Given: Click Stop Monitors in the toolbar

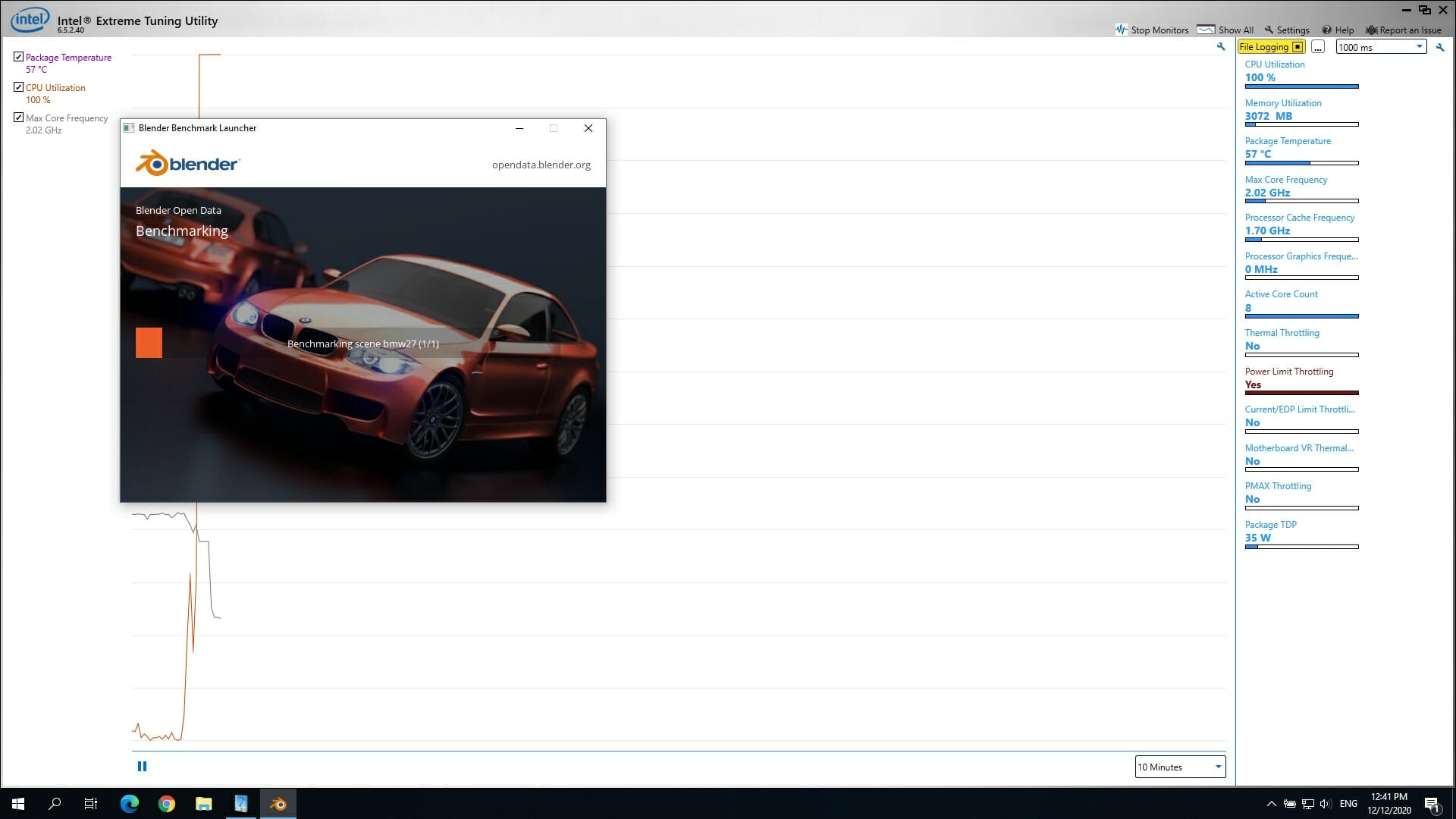Looking at the screenshot, I should point(1152,30).
